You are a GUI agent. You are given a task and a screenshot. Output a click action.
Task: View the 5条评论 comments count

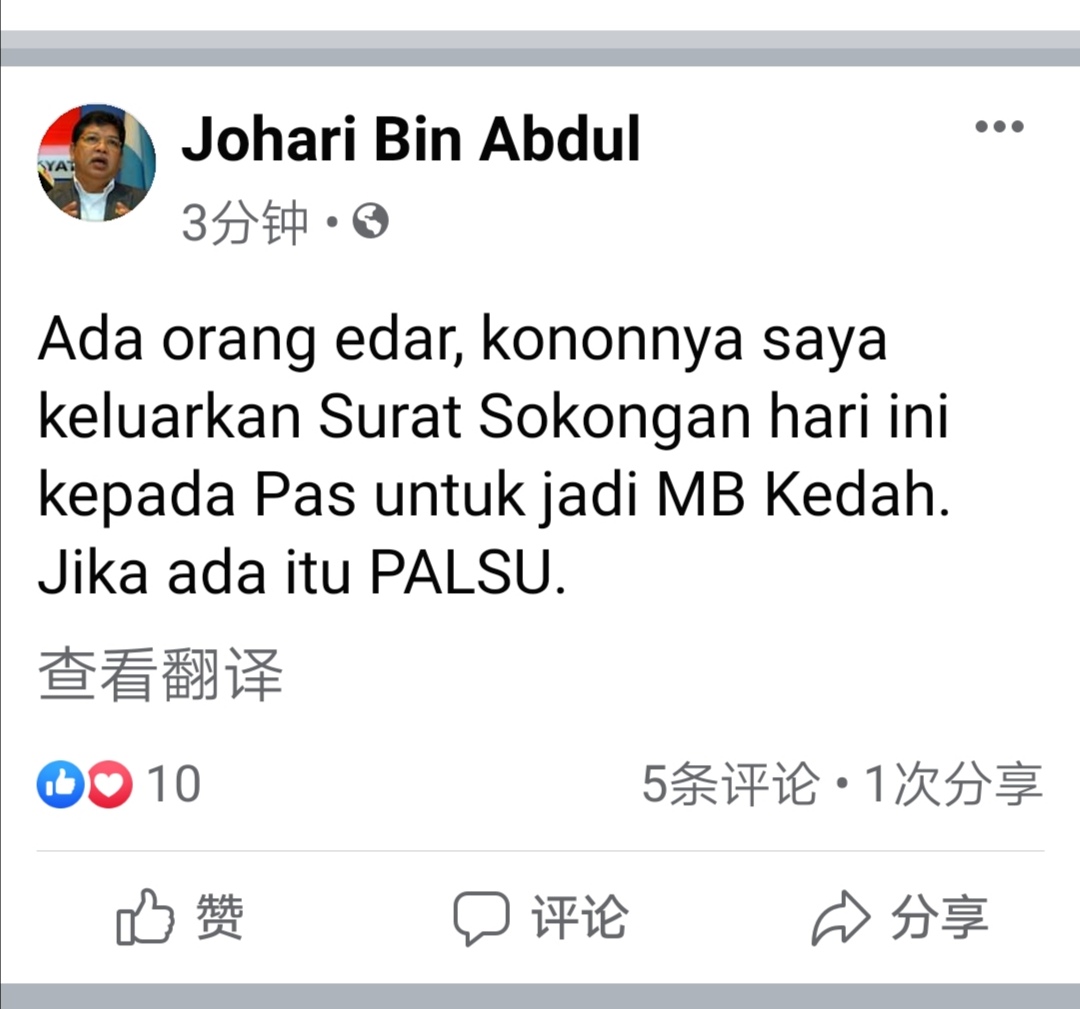tap(731, 784)
